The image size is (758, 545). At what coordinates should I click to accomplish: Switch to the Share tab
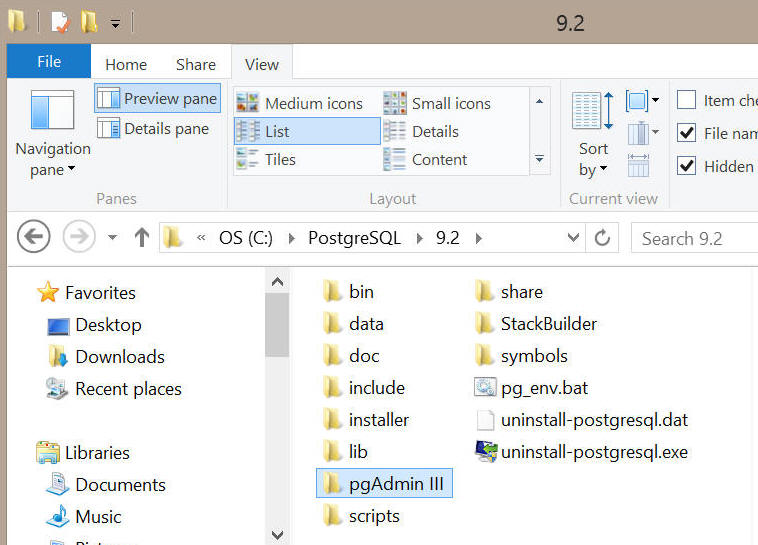196,64
